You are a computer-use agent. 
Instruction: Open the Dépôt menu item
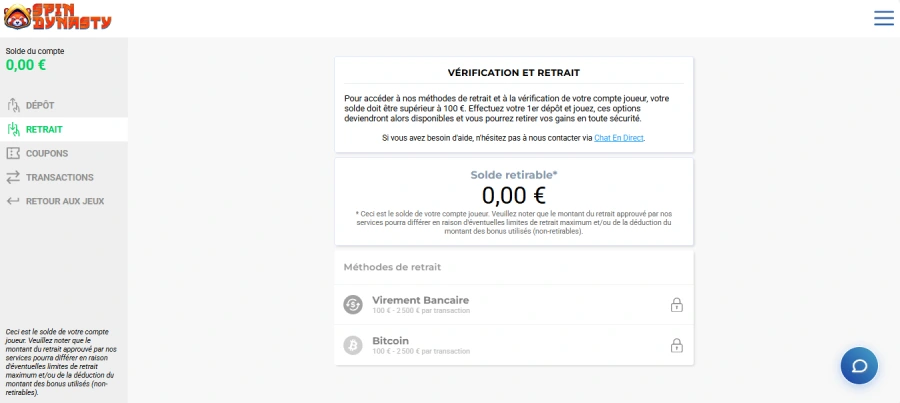[40, 105]
